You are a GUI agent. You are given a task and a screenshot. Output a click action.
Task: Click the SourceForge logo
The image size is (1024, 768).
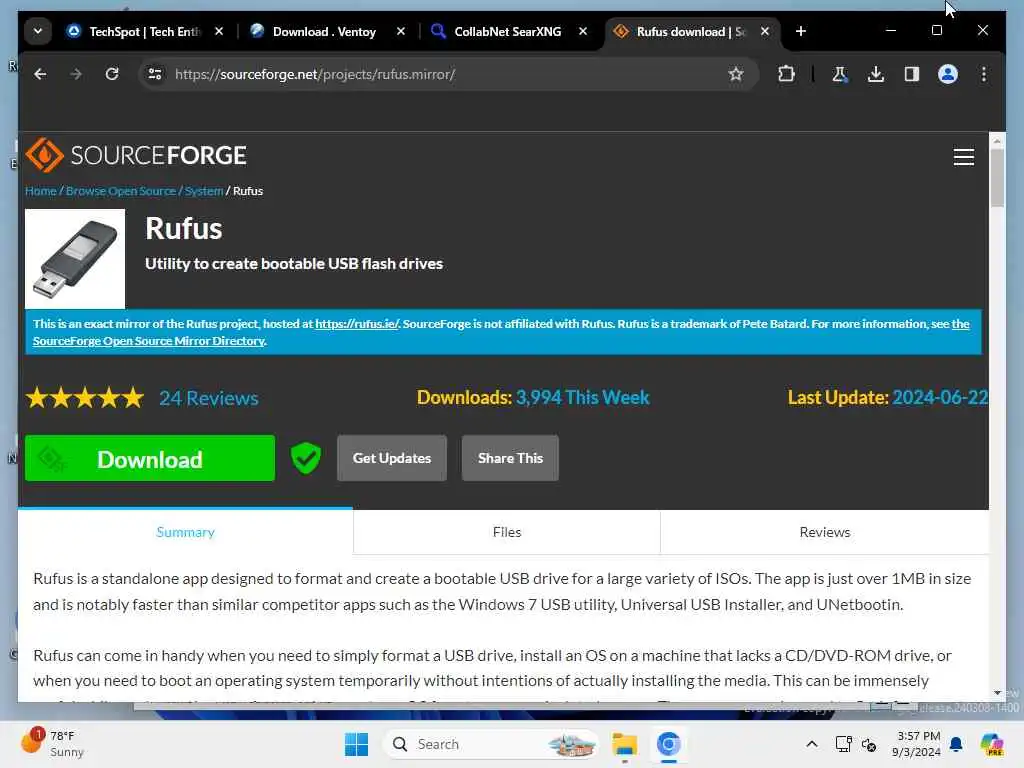click(x=136, y=155)
